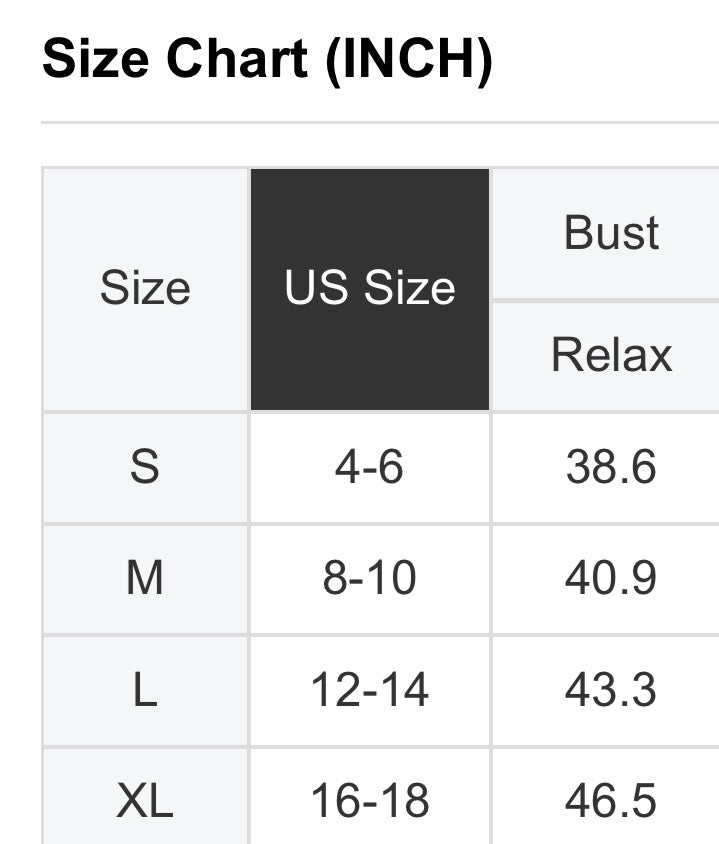The height and width of the screenshot is (844, 719).
Task: Click the 16-18 US size cell
Action: point(370,801)
